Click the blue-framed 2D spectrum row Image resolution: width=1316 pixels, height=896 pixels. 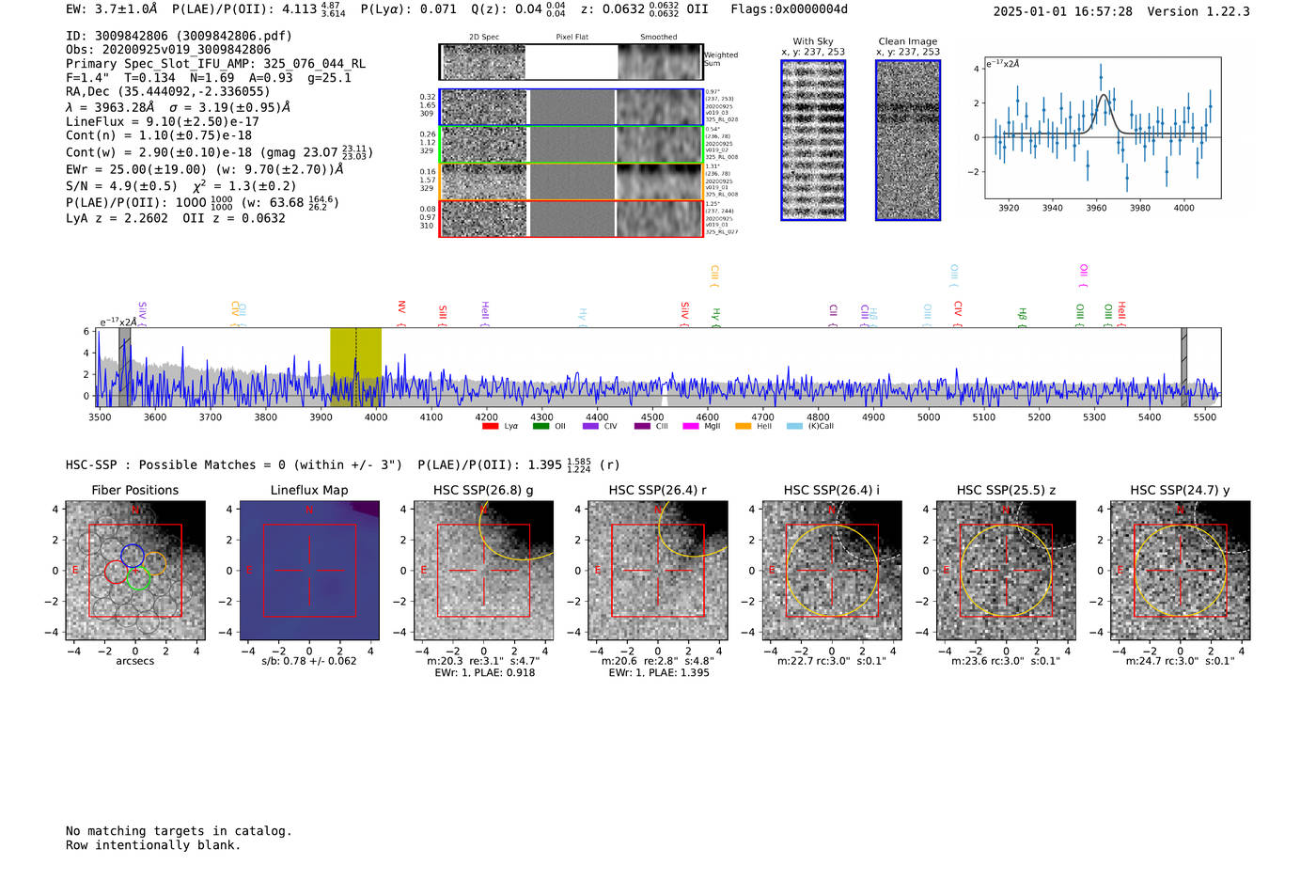coord(571,107)
